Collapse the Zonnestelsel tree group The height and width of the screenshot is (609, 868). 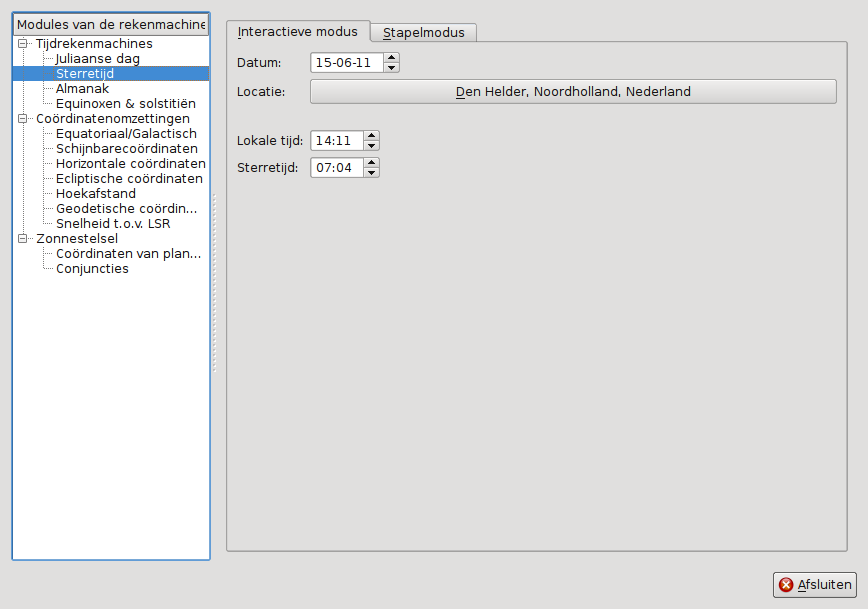pos(22,239)
